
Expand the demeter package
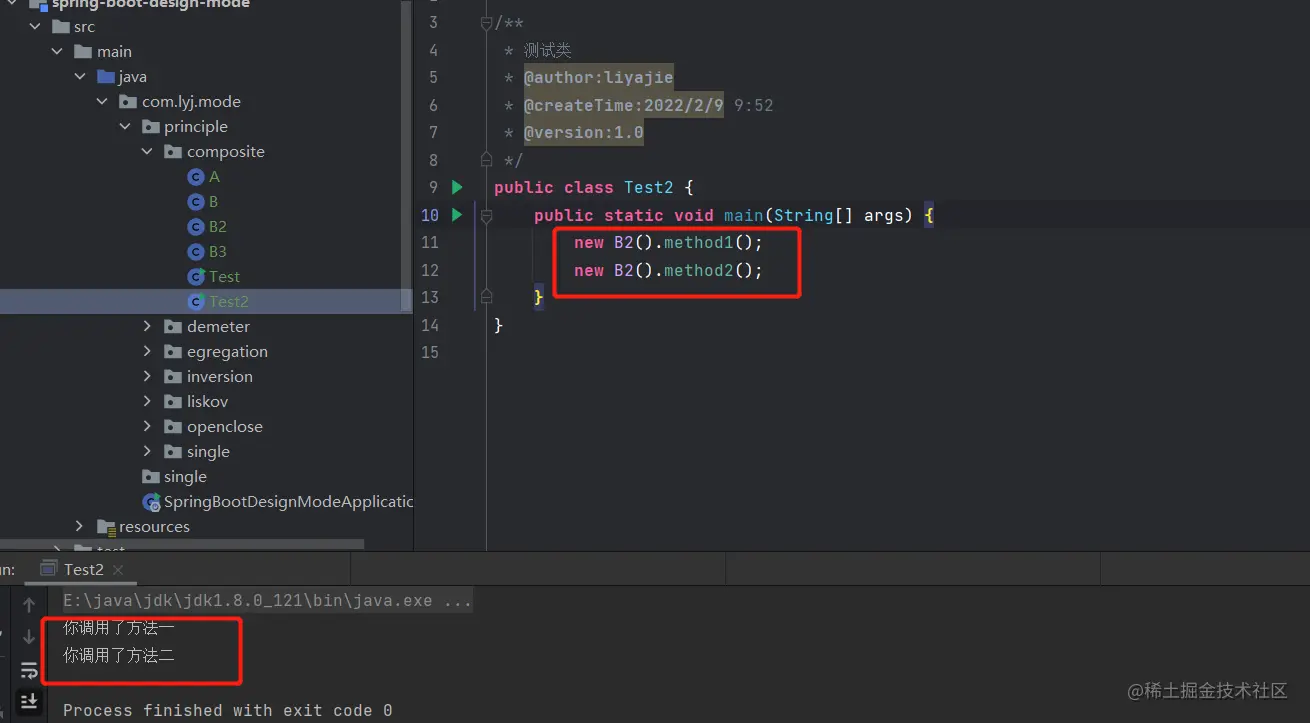tap(147, 327)
